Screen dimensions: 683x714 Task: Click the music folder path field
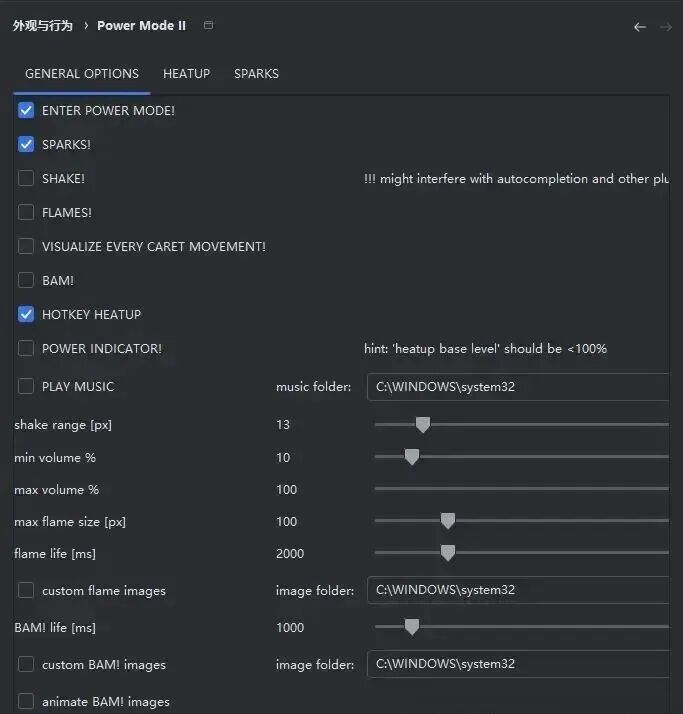tap(518, 387)
